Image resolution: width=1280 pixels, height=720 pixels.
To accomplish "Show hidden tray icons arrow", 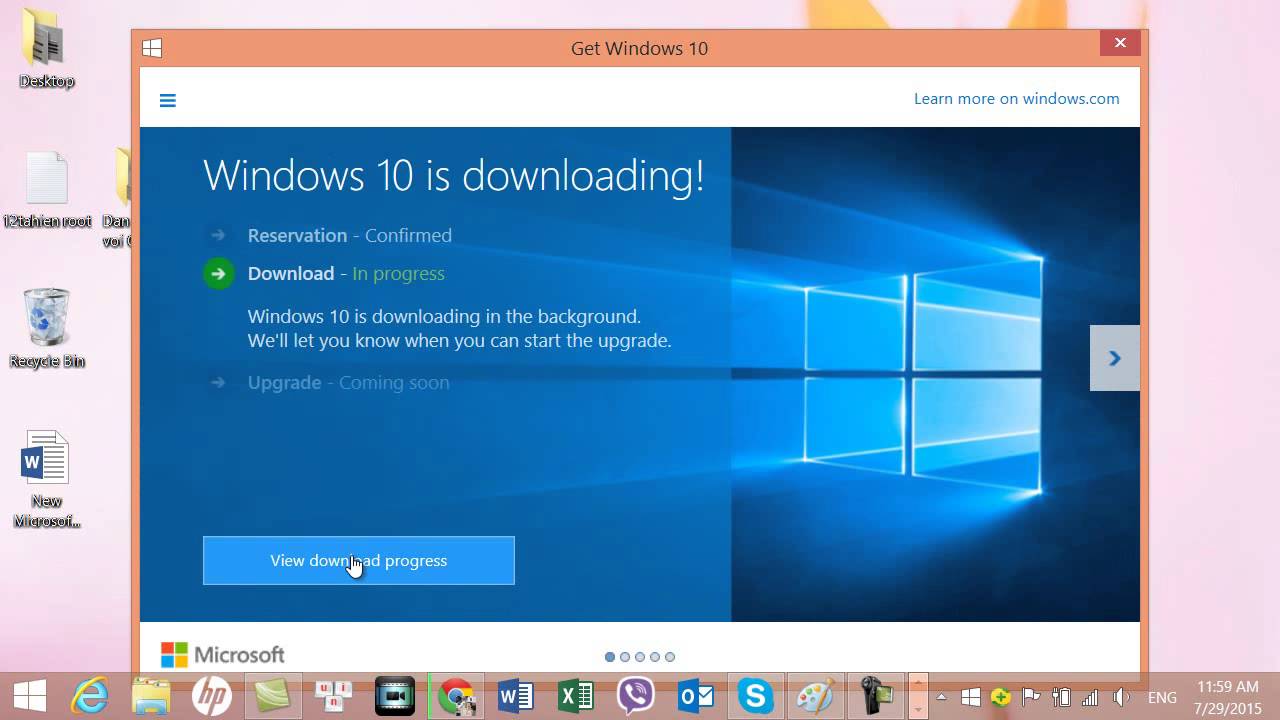I will 941,697.
